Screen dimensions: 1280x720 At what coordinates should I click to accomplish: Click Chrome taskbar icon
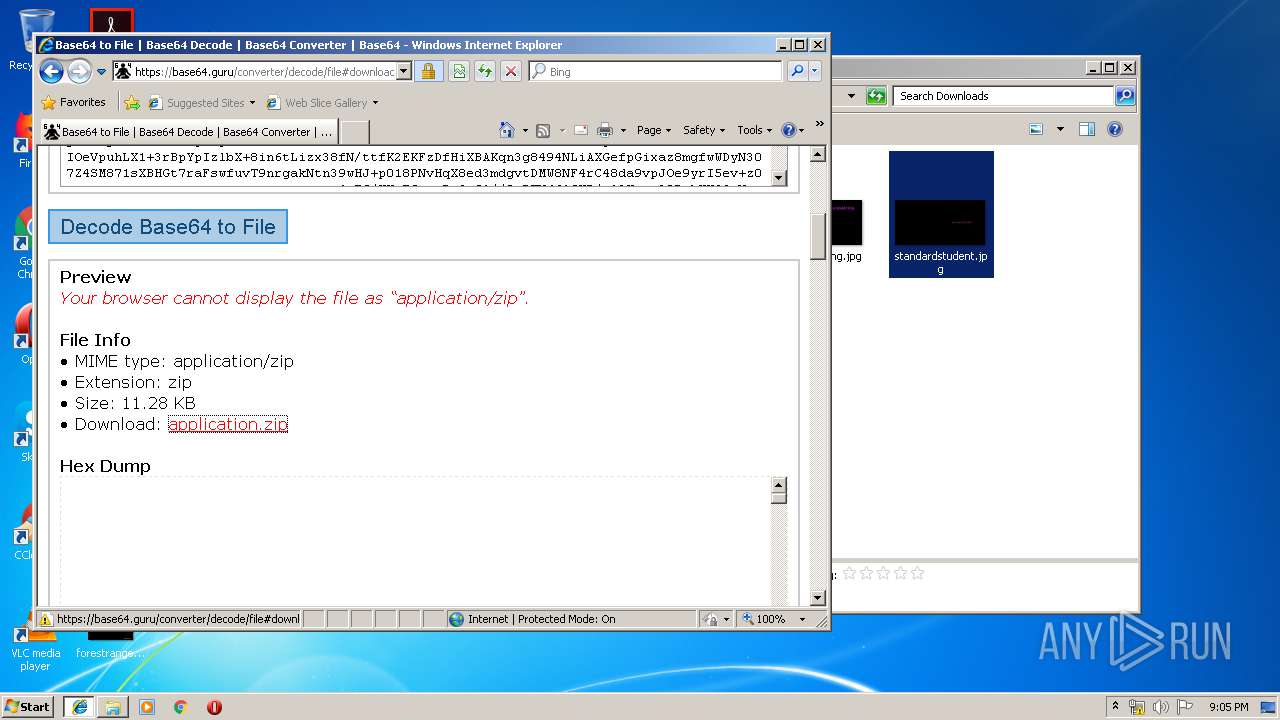(x=180, y=707)
